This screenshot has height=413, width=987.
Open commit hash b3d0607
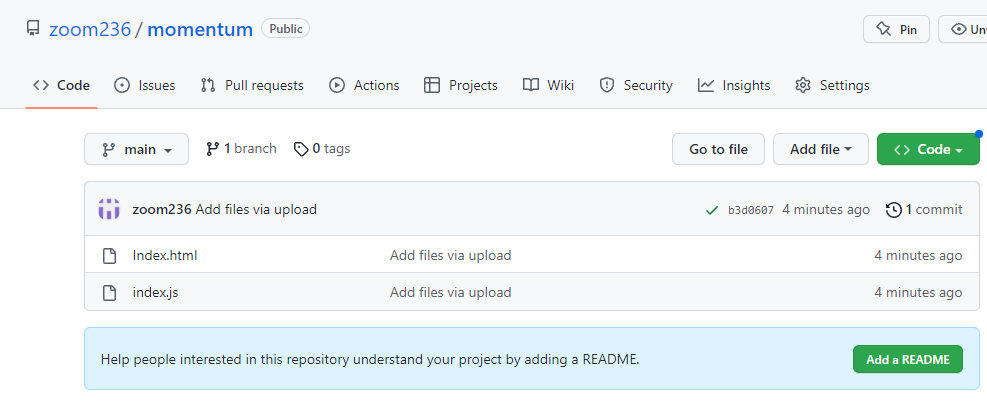[x=751, y=210]
